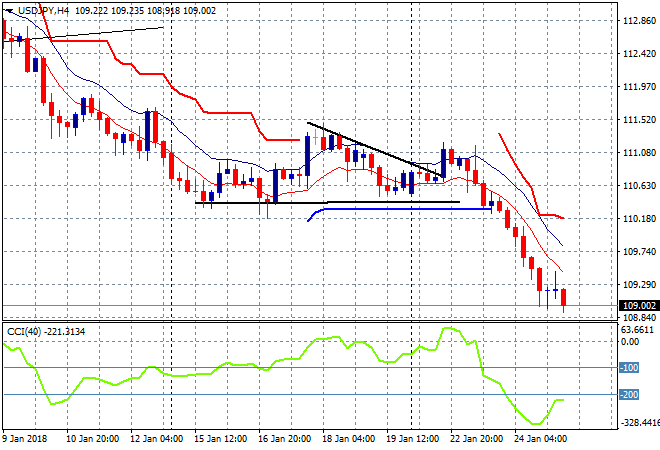Viewport: 660px width, 450px height.
Task: Click the 63.6611 CCI scale value
Action: [637, 330]
